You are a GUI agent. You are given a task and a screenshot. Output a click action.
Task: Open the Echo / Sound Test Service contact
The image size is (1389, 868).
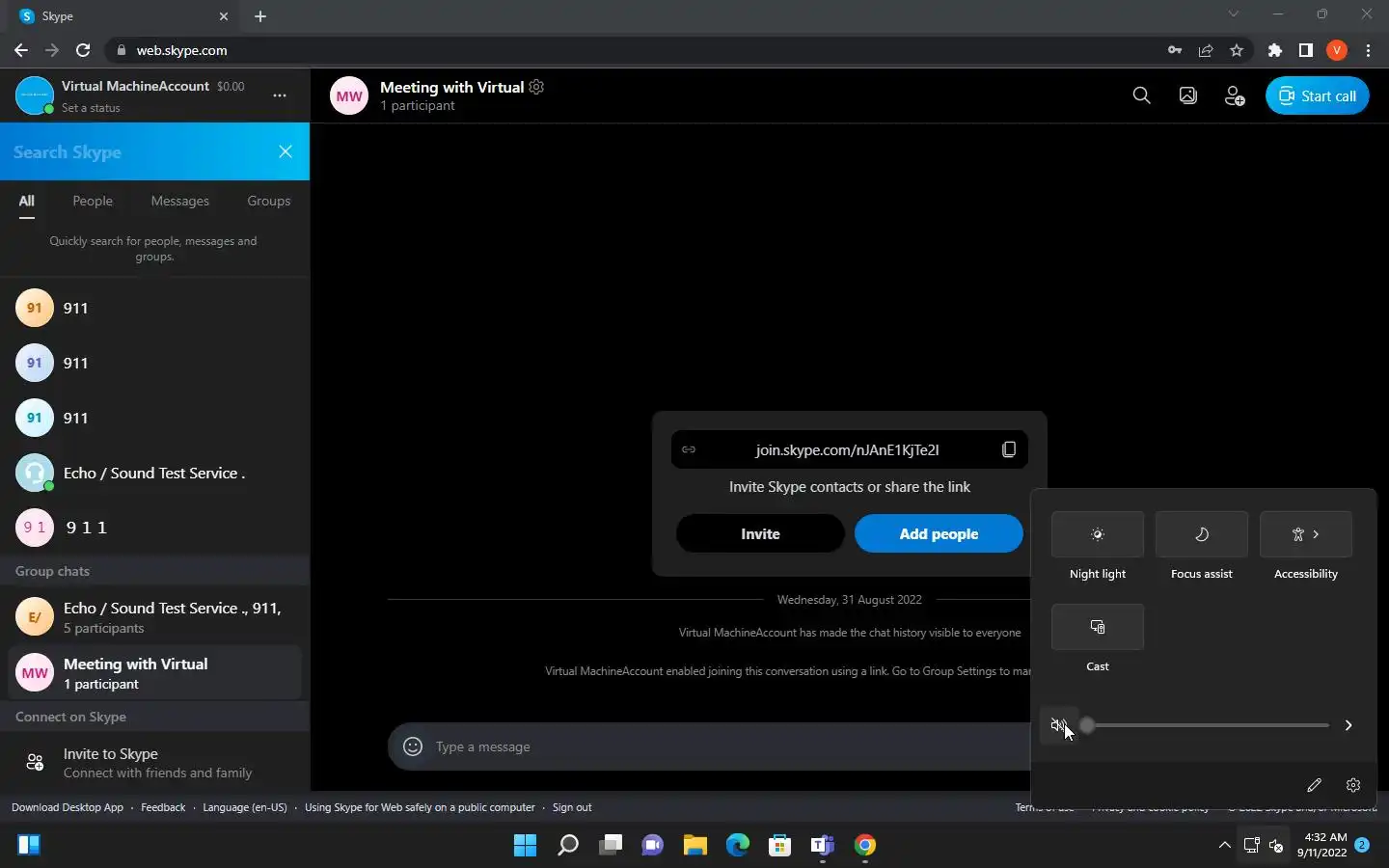pos(154,473)
